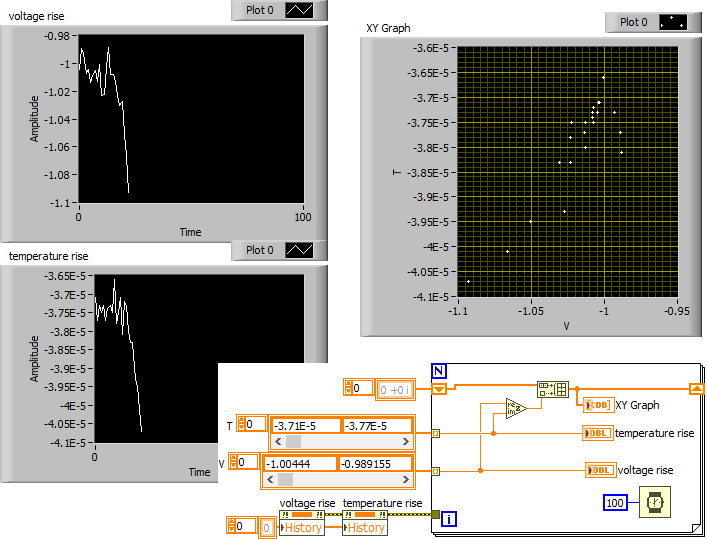Click the T array scrollbar thumb
The height and width of the screenshot is (539, 708).
[293, 441]
